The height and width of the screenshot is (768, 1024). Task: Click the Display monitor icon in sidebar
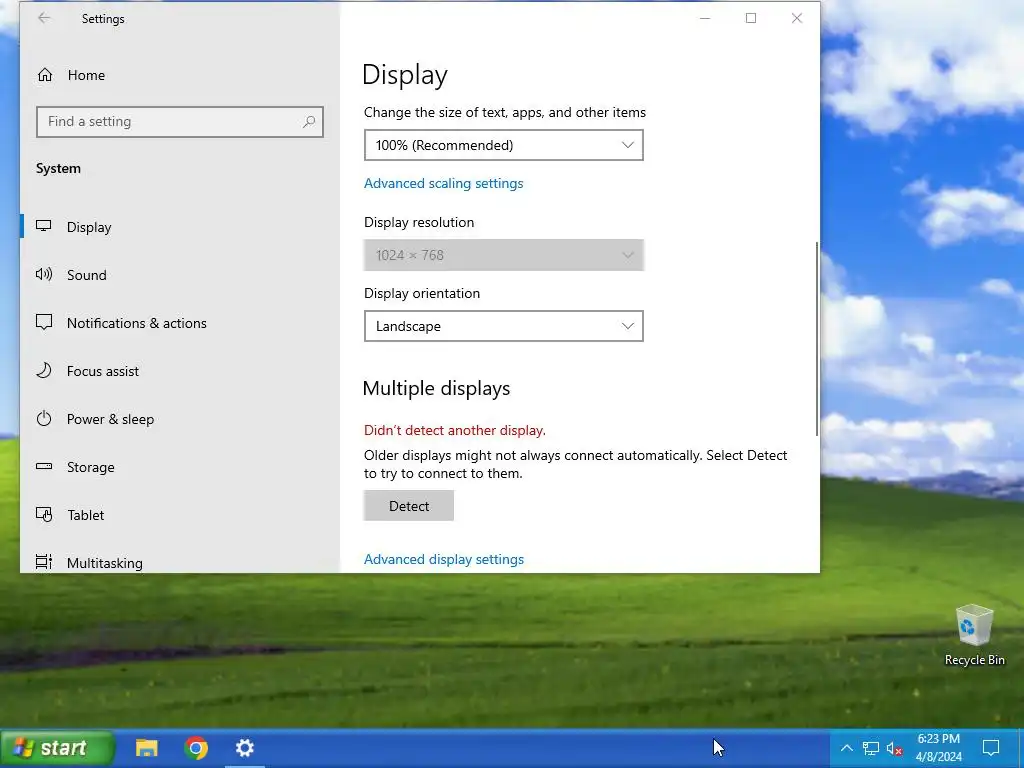point(44,226)
